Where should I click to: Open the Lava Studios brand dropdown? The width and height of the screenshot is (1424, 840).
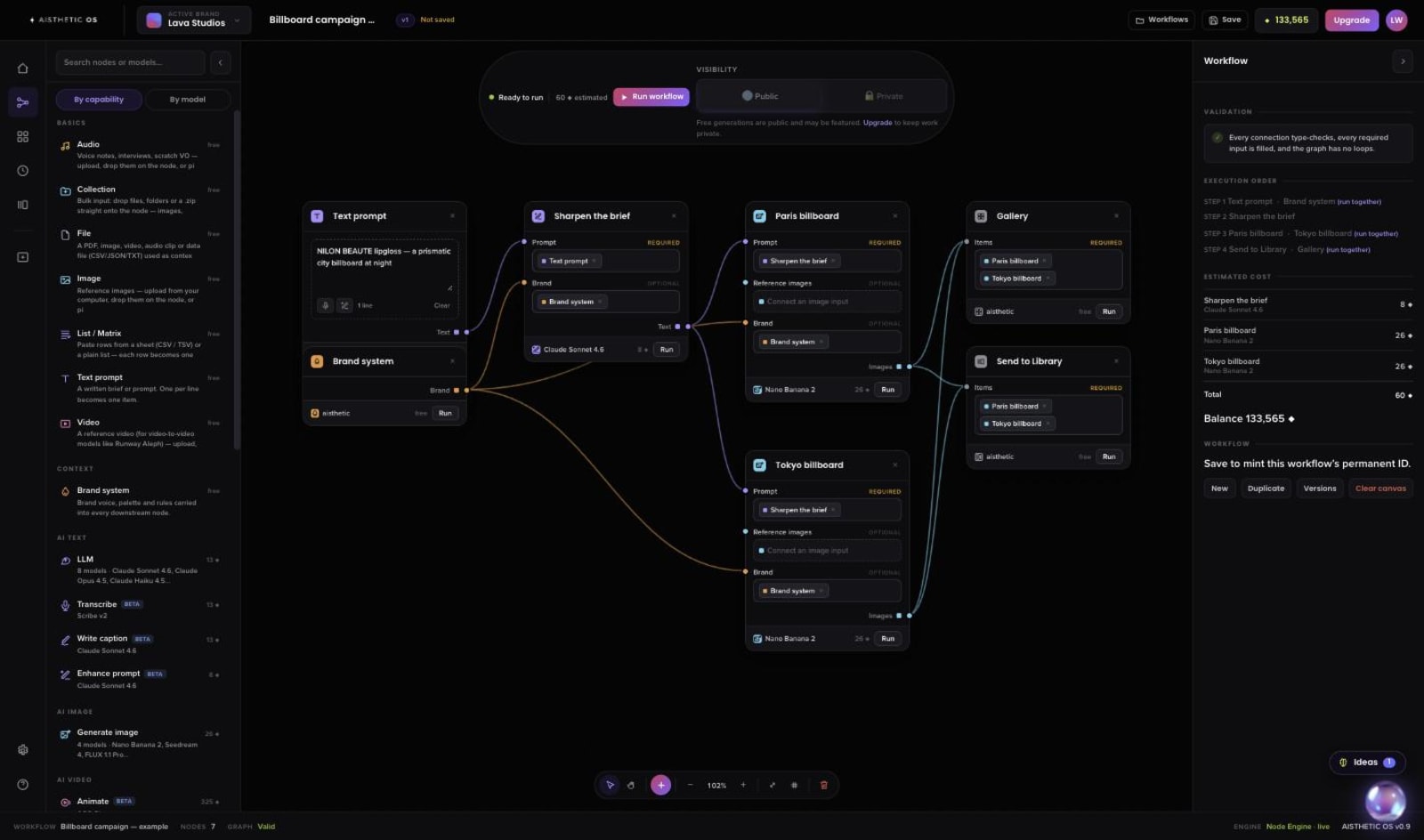pos(194,20)
